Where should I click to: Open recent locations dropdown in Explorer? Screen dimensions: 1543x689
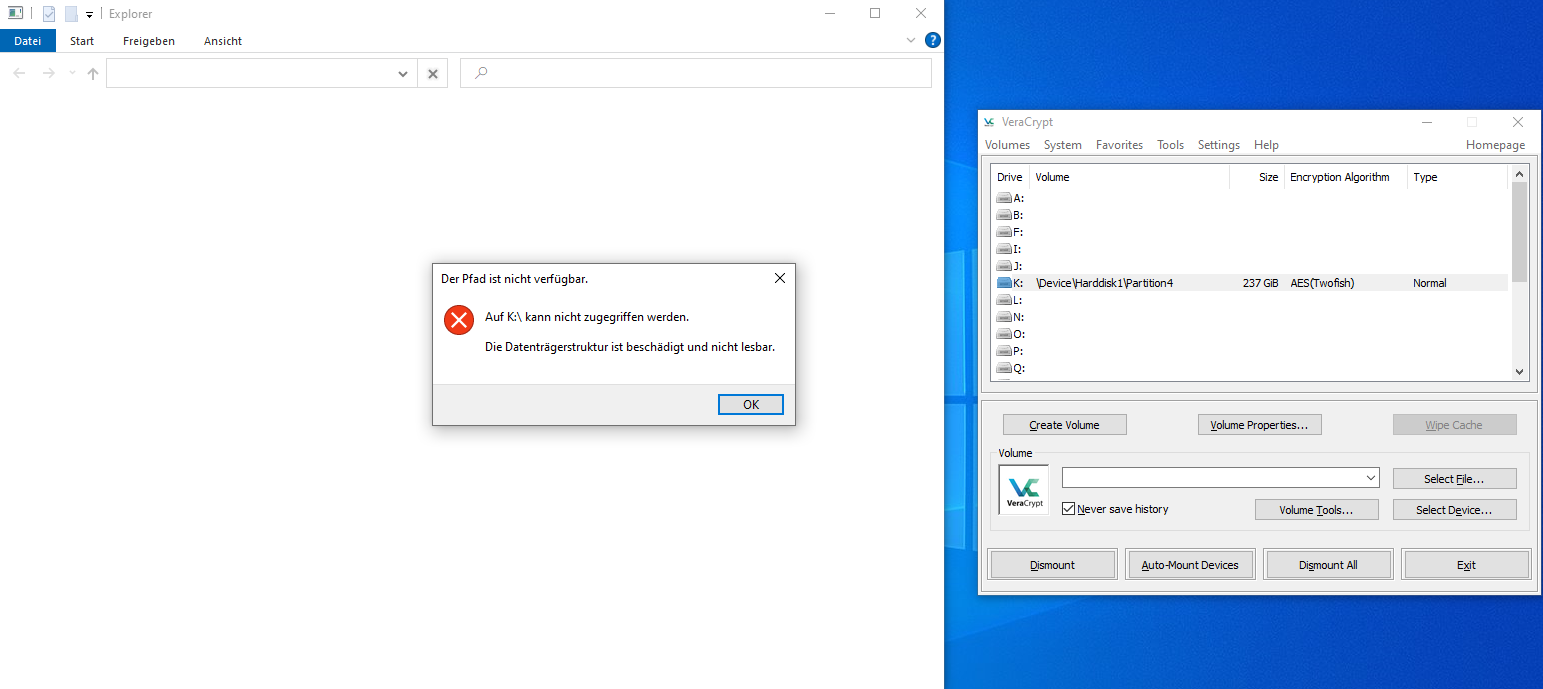[72, 73]
